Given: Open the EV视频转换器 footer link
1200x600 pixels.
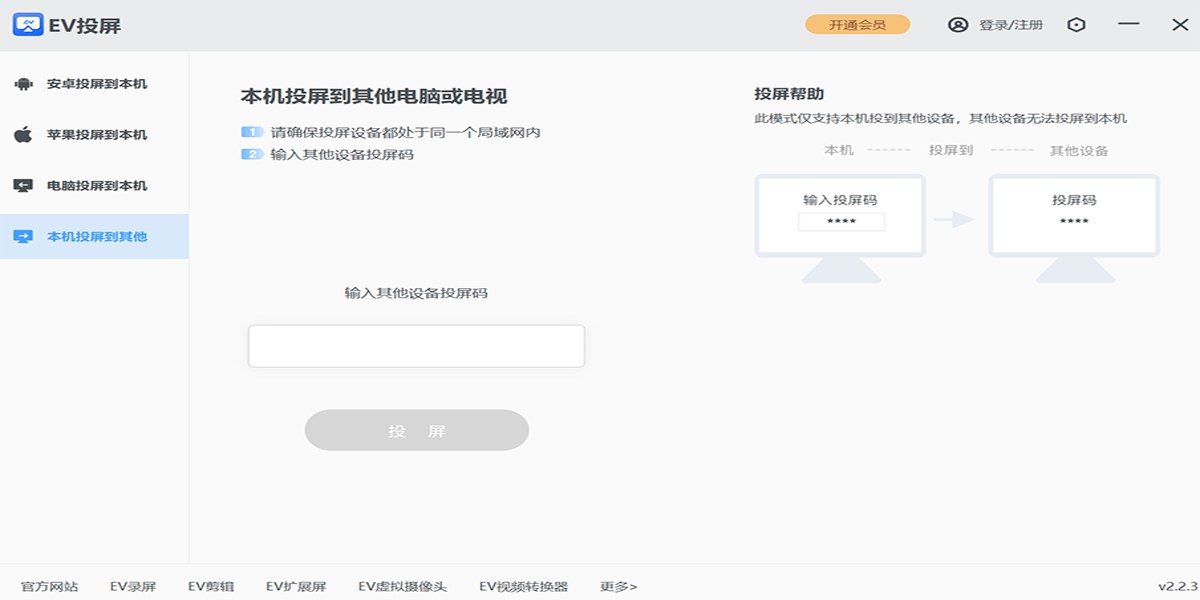Looking at the screenshot, I should [523, 587].
